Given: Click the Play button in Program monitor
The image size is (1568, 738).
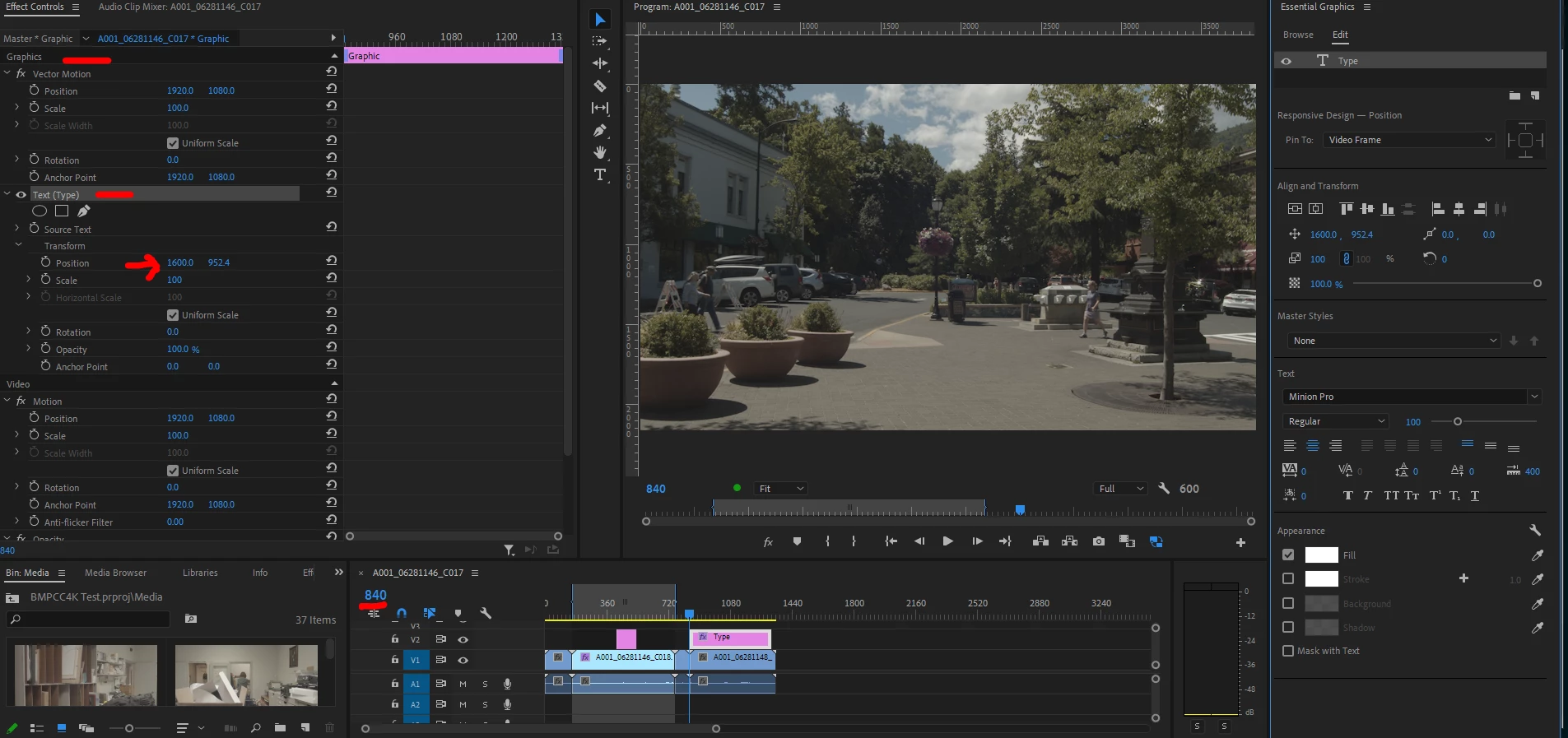Looking at the screenshot, I should [x=947, y=541].
